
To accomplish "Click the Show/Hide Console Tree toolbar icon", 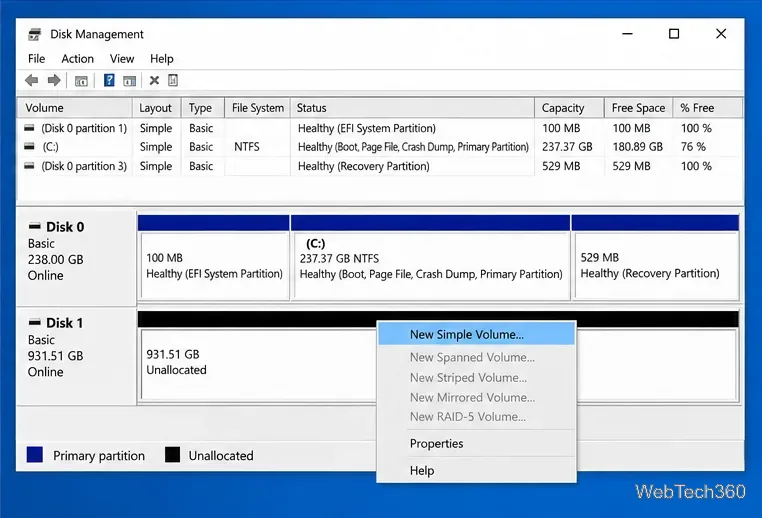I will [81, 81].
